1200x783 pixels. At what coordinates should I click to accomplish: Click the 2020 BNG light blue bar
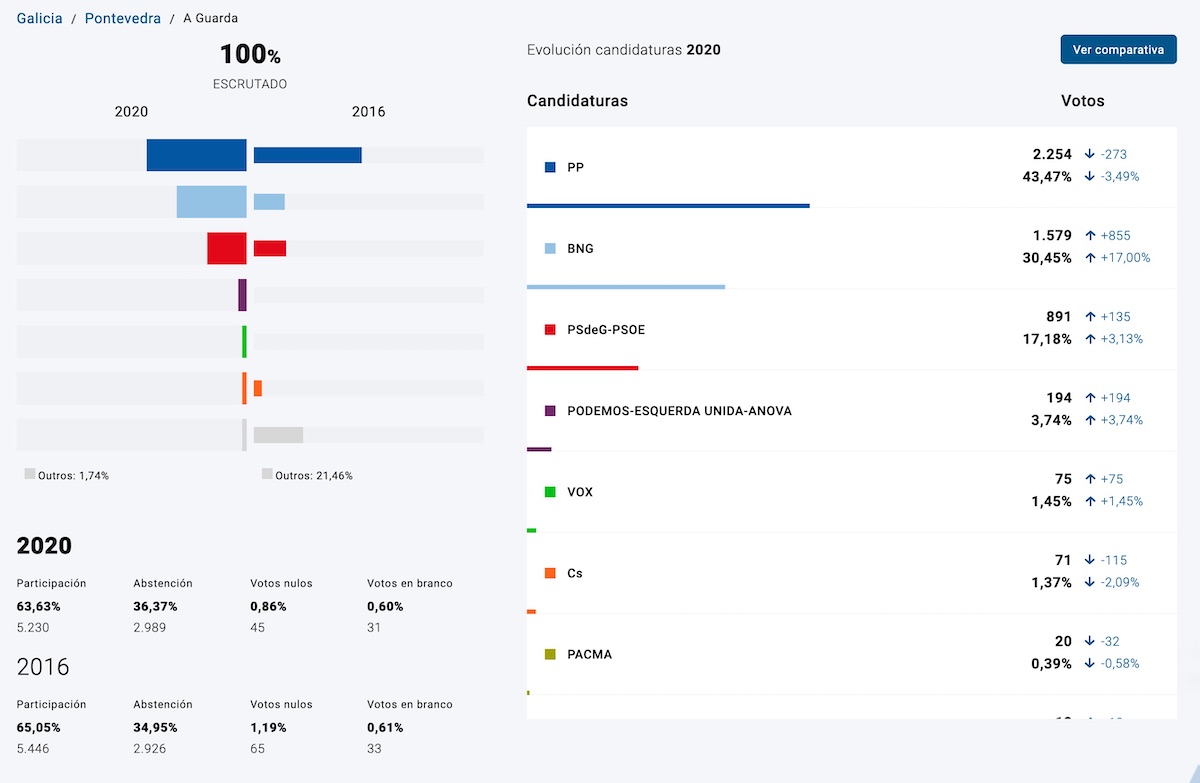[211, 202]
